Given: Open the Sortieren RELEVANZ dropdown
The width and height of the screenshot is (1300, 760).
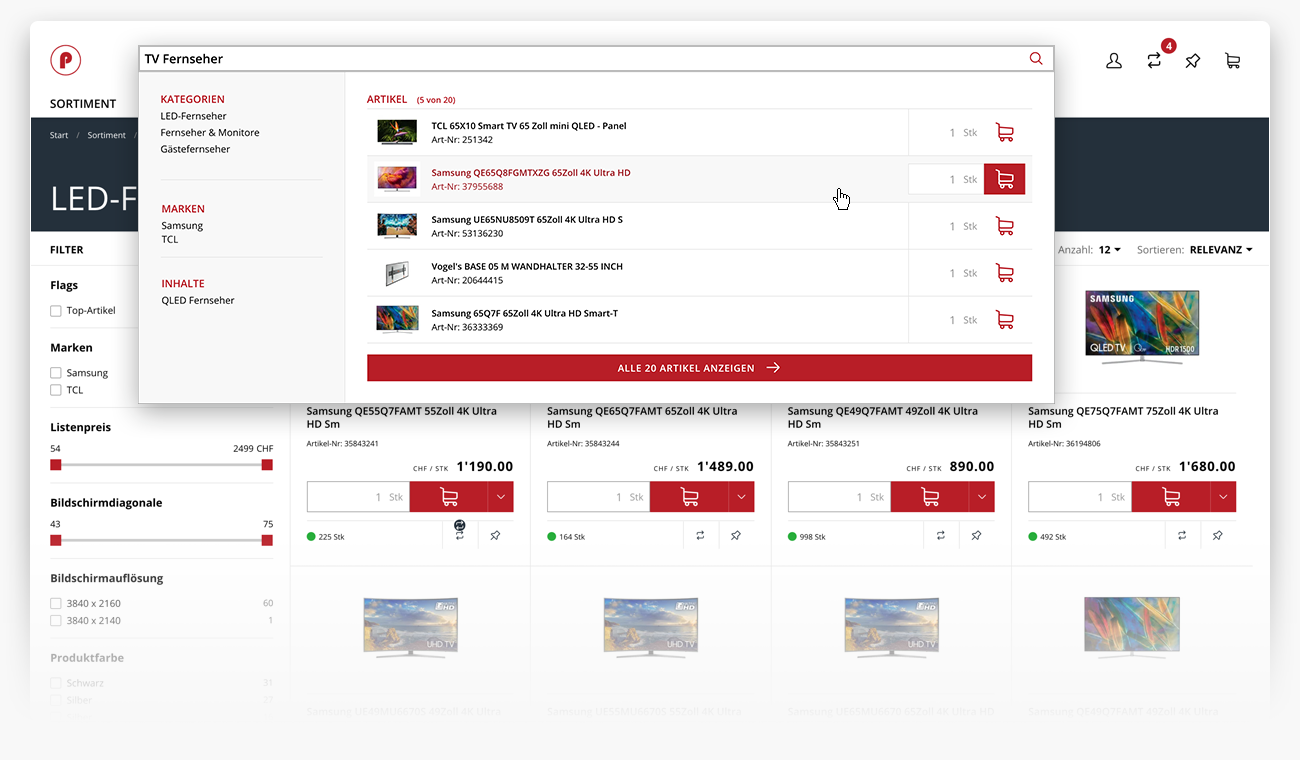Looking at the screenshot, I should [x=1220, y=250].
